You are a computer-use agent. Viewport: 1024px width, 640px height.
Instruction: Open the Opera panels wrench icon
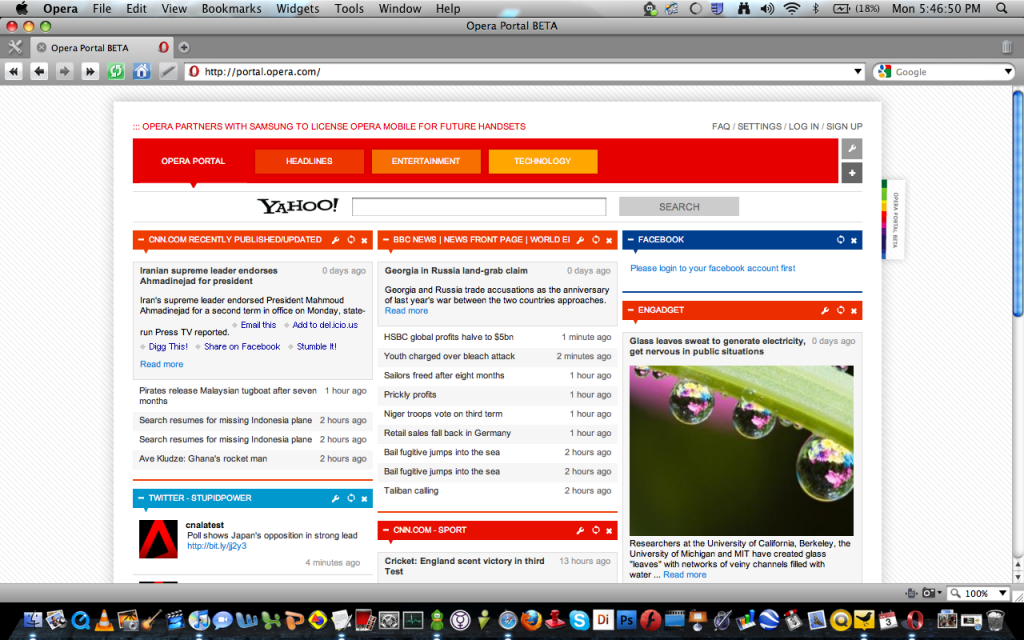14,47
